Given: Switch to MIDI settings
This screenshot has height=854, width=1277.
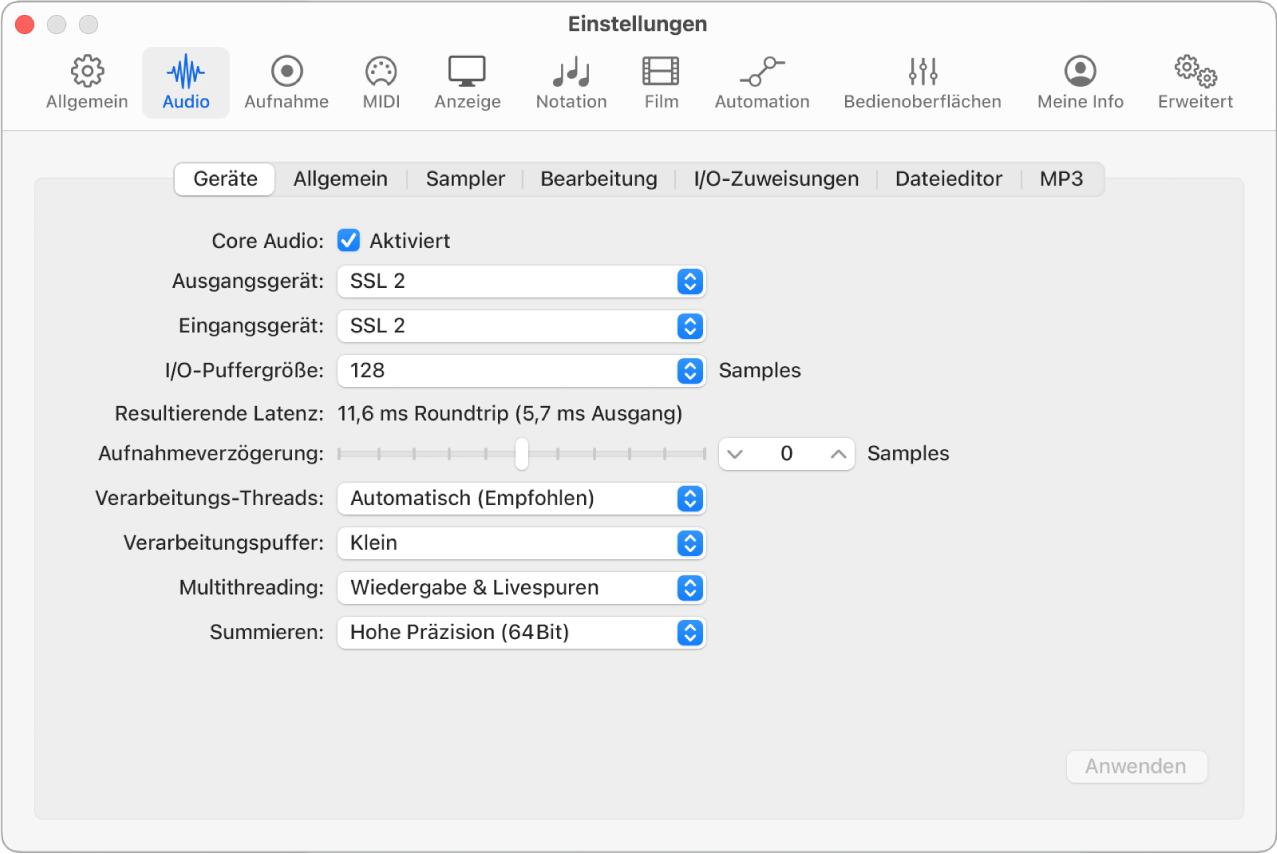Looking at the screenshot, I should tap(380, 82).
